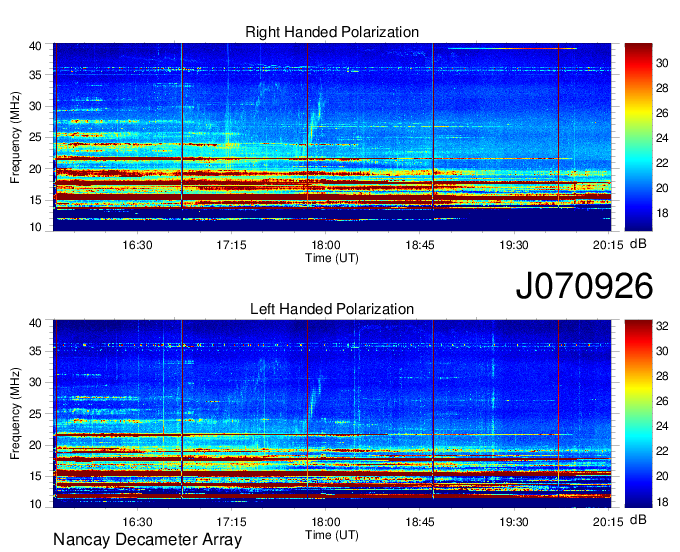Click 30 MHz tick on Left Handed plot
Screen dimensions: 680x552
click(35, 382)
